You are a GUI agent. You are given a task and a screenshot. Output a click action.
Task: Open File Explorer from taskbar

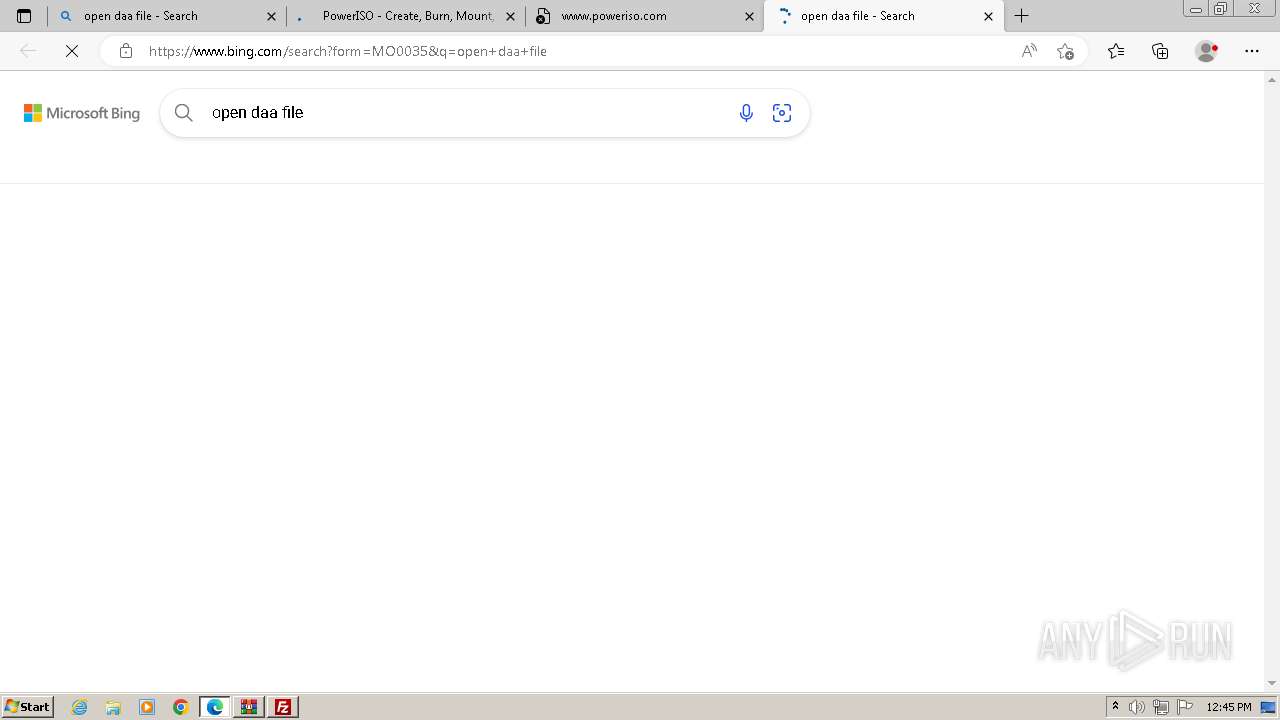pos(113,707)
